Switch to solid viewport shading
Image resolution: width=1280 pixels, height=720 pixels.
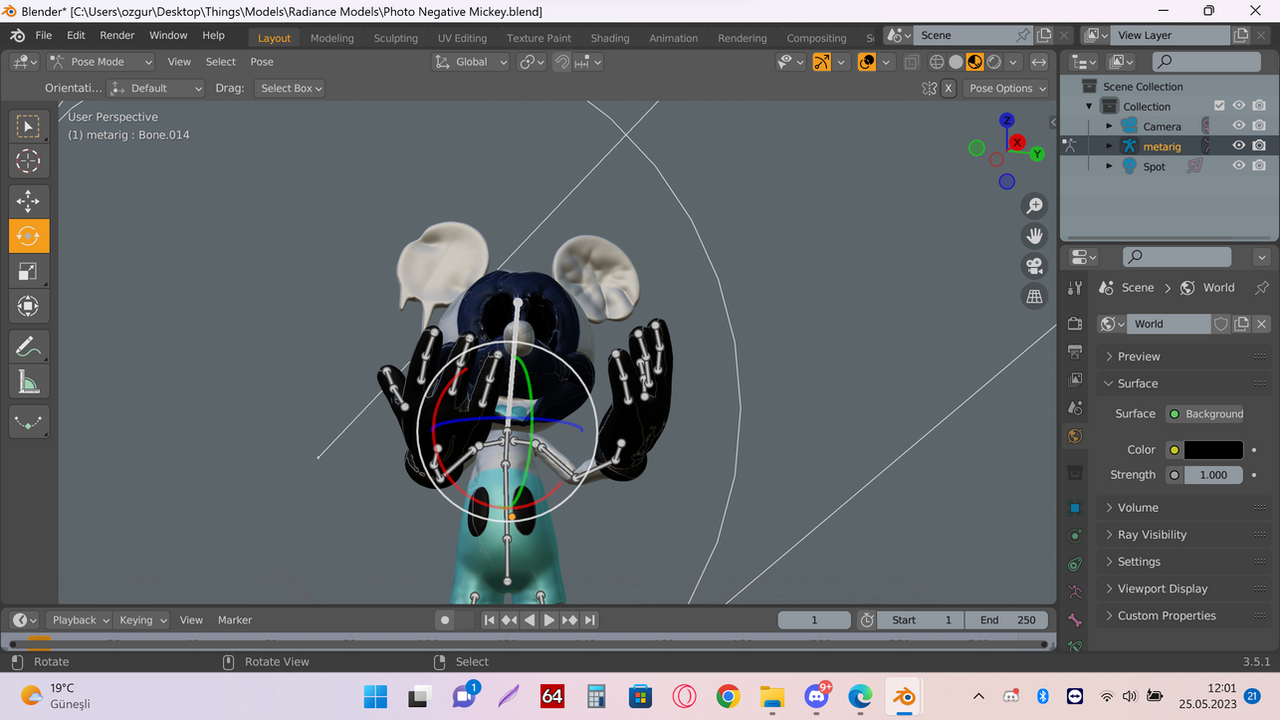(956, 62)
